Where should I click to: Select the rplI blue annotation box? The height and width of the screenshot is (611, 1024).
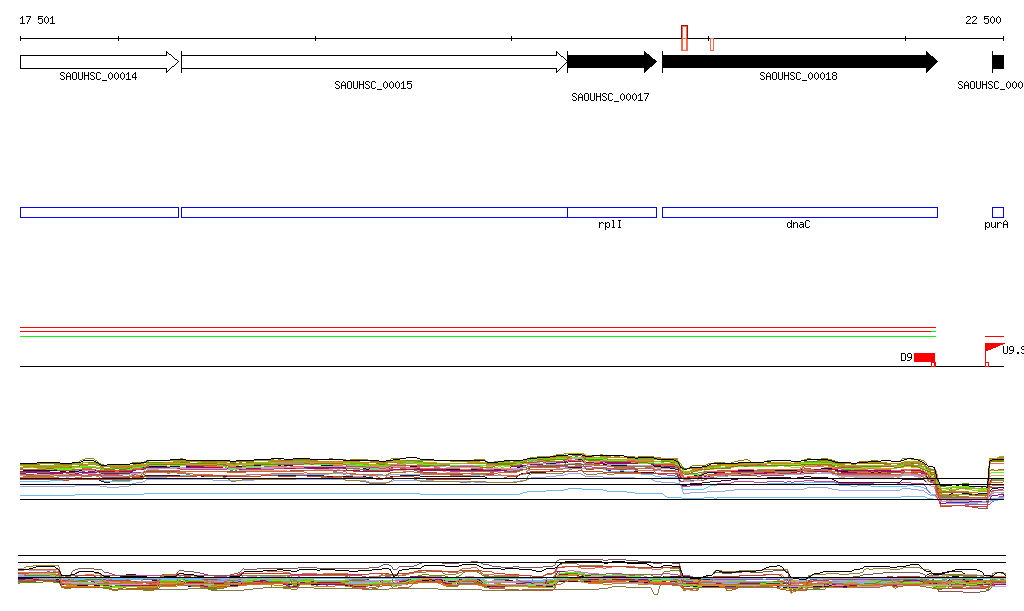(611, 212)
